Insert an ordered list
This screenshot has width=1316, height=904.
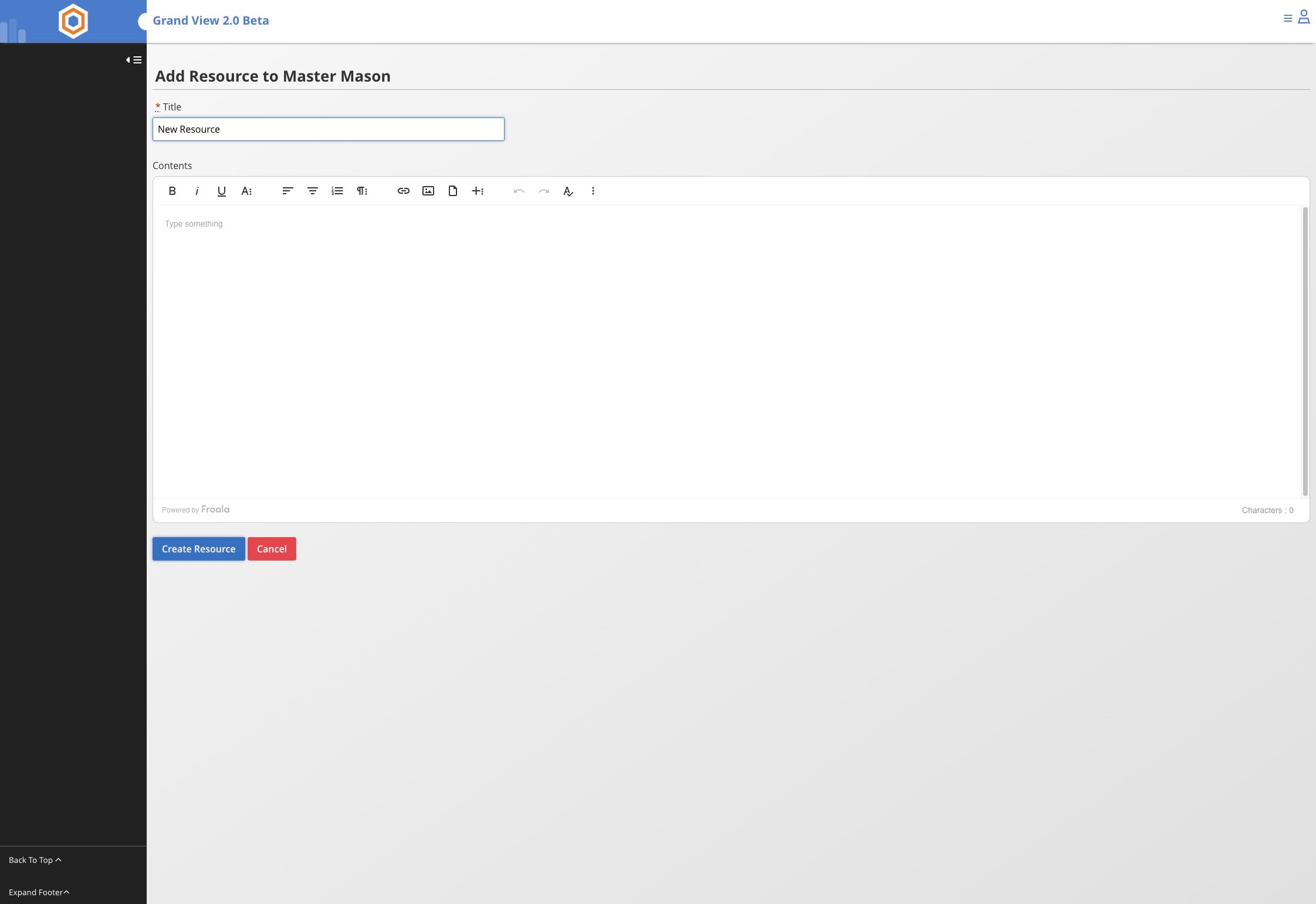(337, 191)
